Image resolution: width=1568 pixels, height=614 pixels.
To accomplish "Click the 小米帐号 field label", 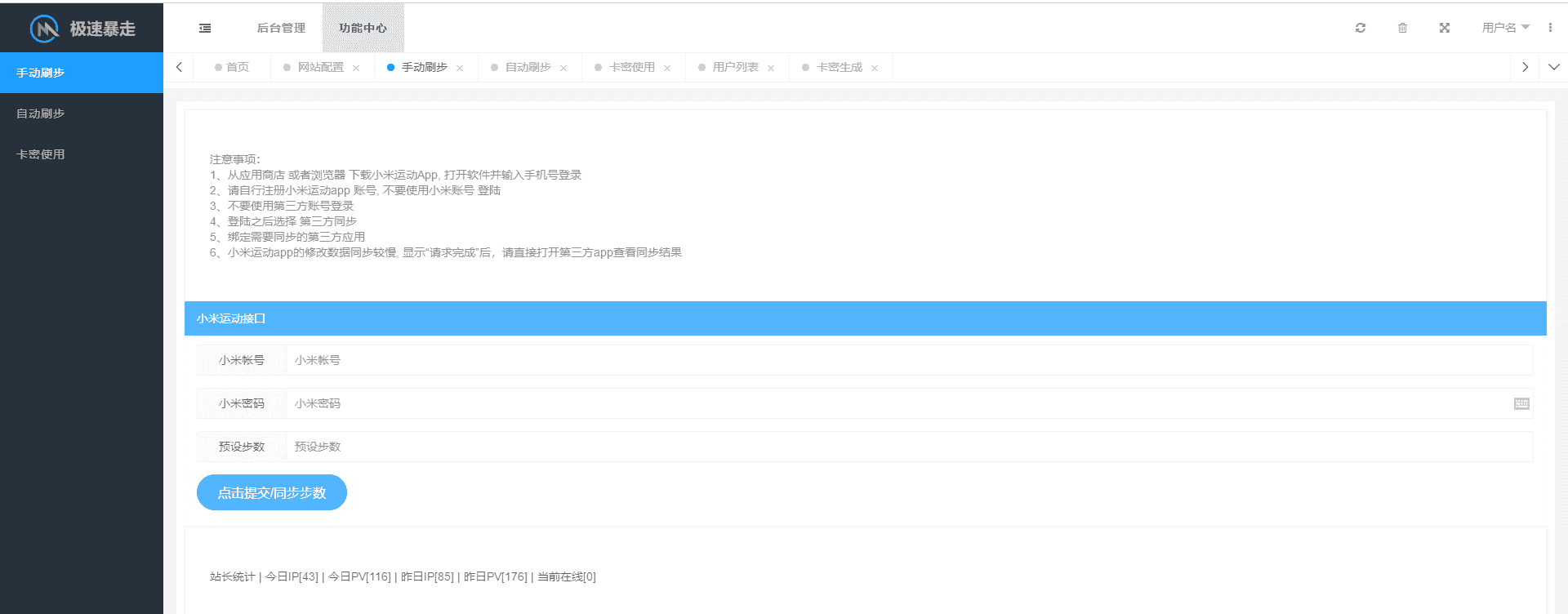I will (242, 360).
